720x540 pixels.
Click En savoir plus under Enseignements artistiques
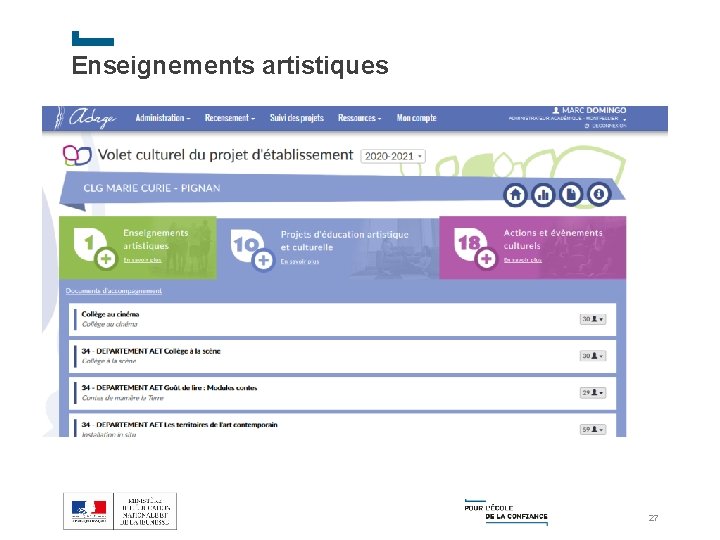[142, 260]
